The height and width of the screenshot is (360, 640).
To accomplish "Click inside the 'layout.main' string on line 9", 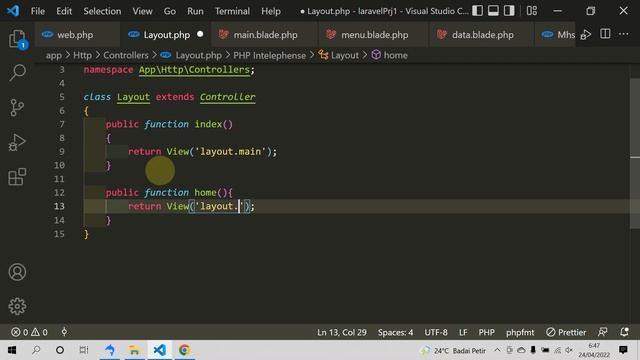I will pyautogui.click(x=230, y=151).
